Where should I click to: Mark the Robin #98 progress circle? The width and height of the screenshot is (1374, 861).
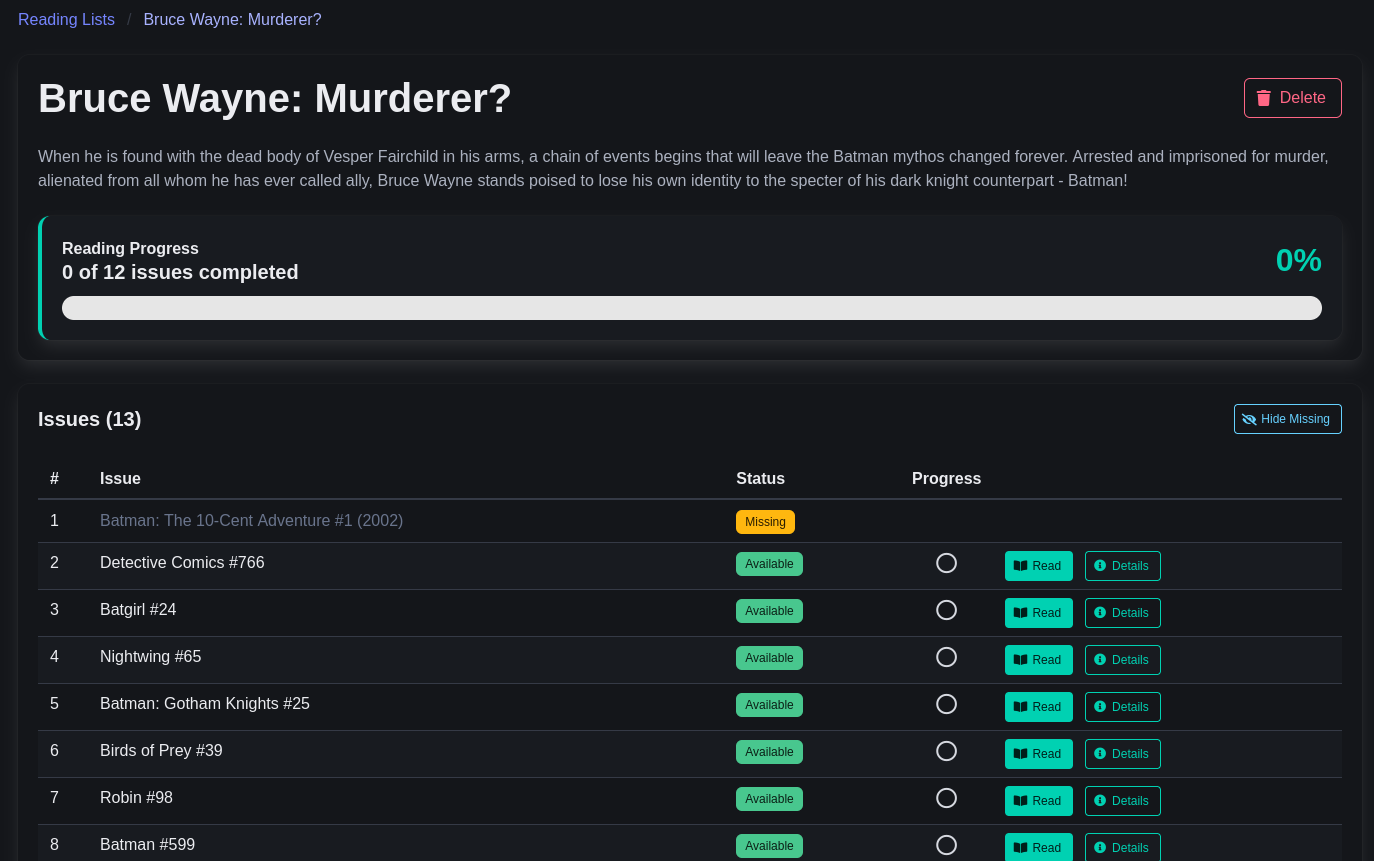[x=946, y=798]
